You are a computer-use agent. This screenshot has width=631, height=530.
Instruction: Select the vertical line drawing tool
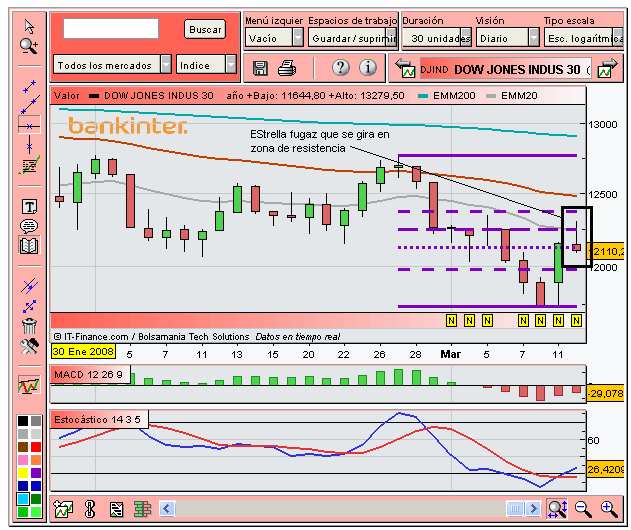29,145
